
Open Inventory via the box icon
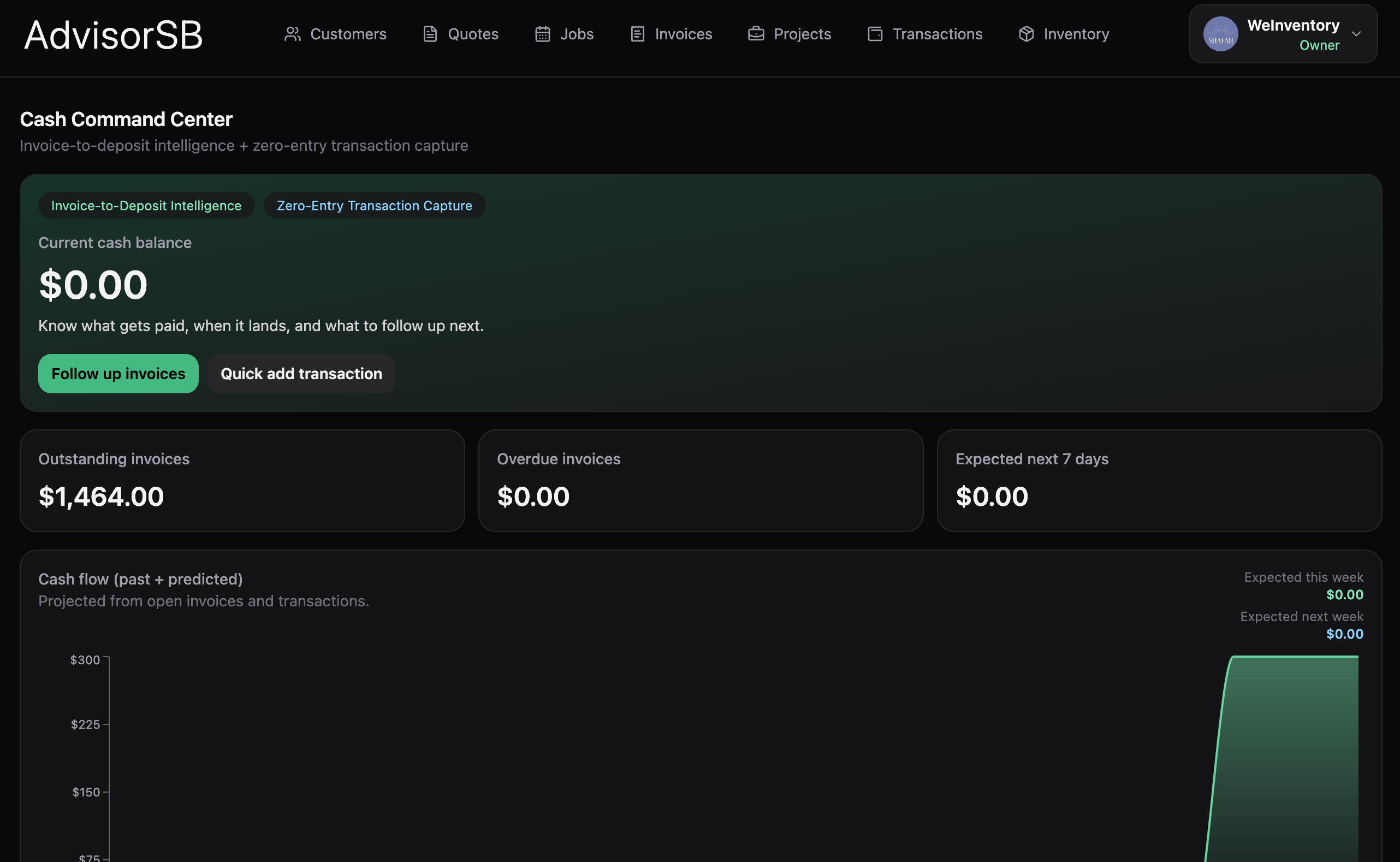point(1026,34)
